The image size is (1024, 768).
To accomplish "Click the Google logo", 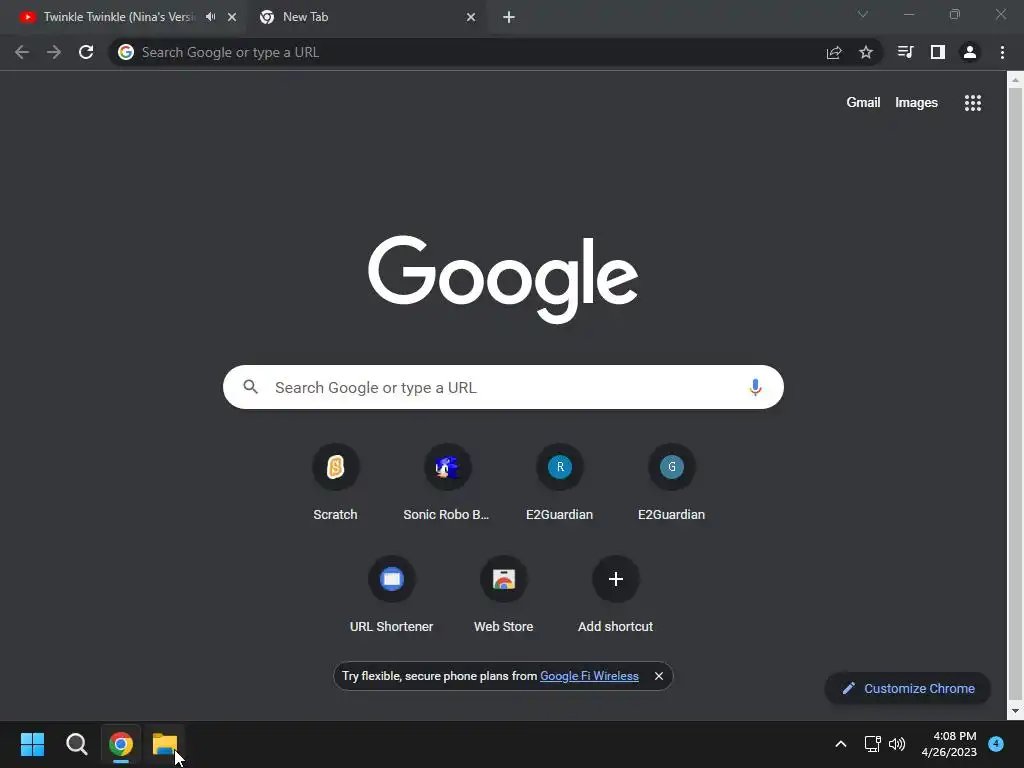I will (x=503, y=280).
